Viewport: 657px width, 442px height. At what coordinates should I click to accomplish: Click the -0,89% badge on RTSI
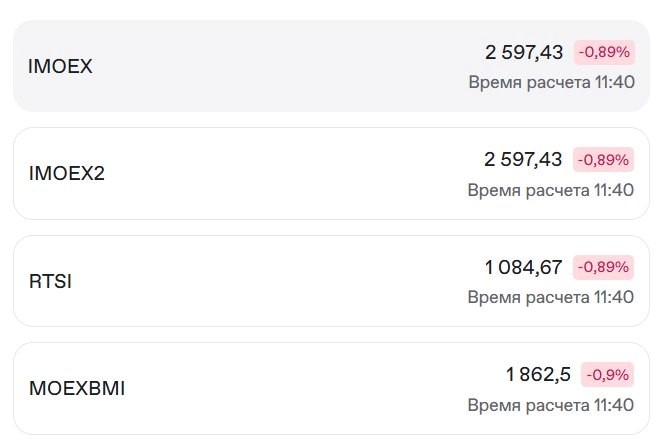click(x=603, y=267)
